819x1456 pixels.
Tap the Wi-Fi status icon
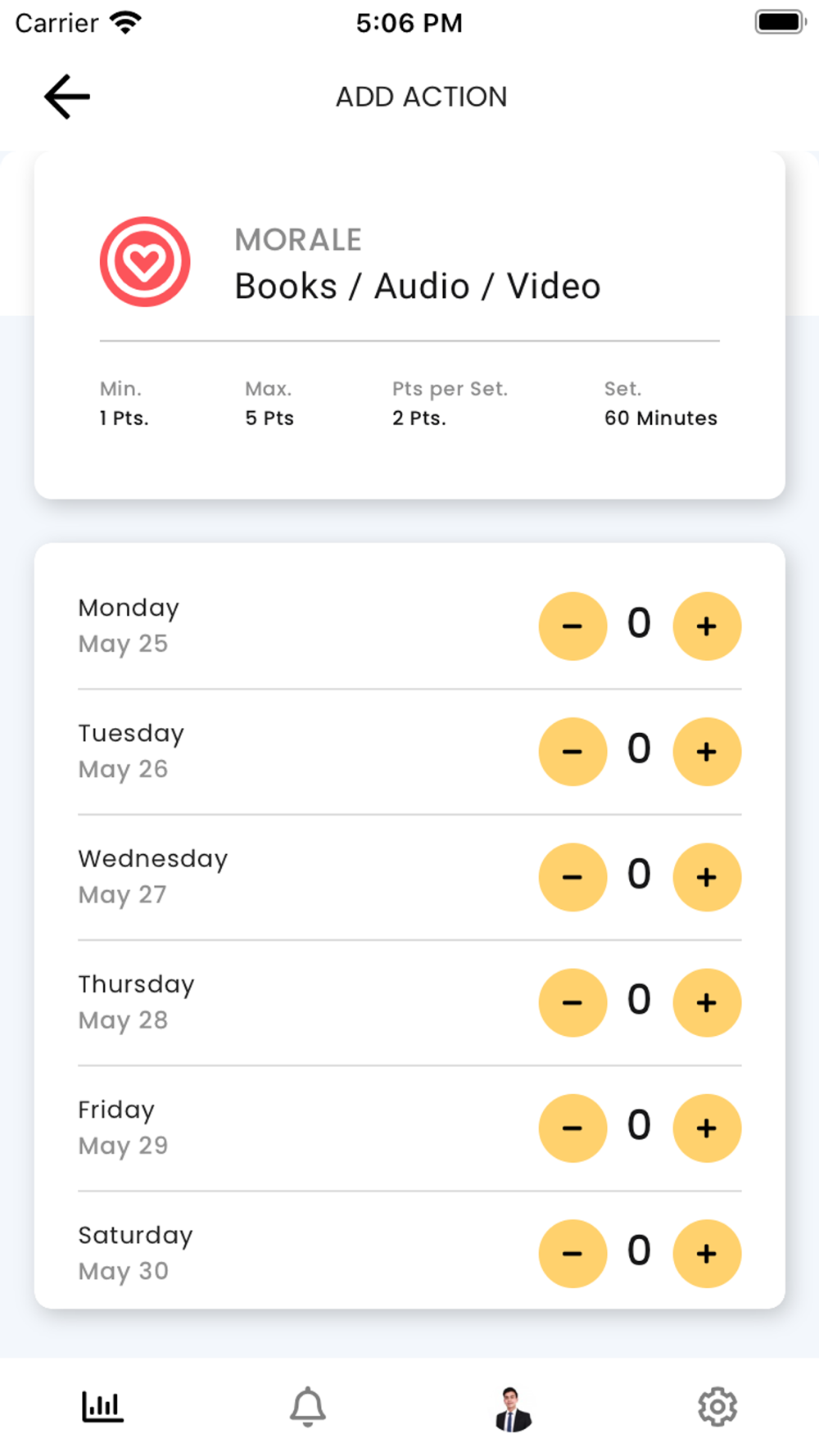click(125, 23)
